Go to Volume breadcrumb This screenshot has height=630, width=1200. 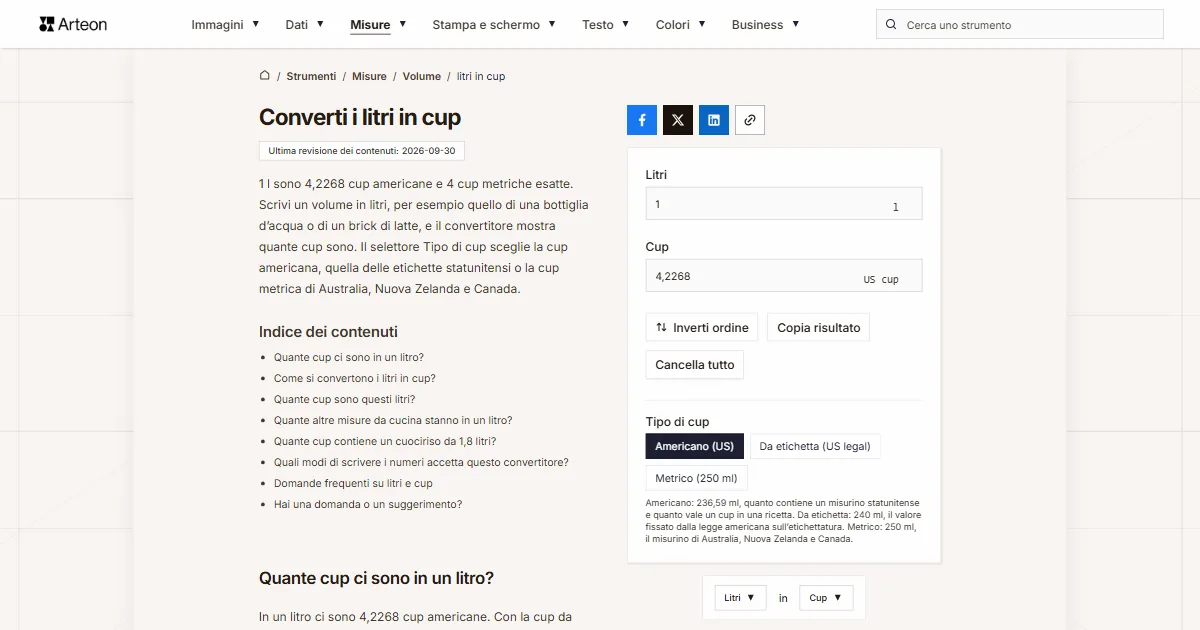tap(422, 76)
